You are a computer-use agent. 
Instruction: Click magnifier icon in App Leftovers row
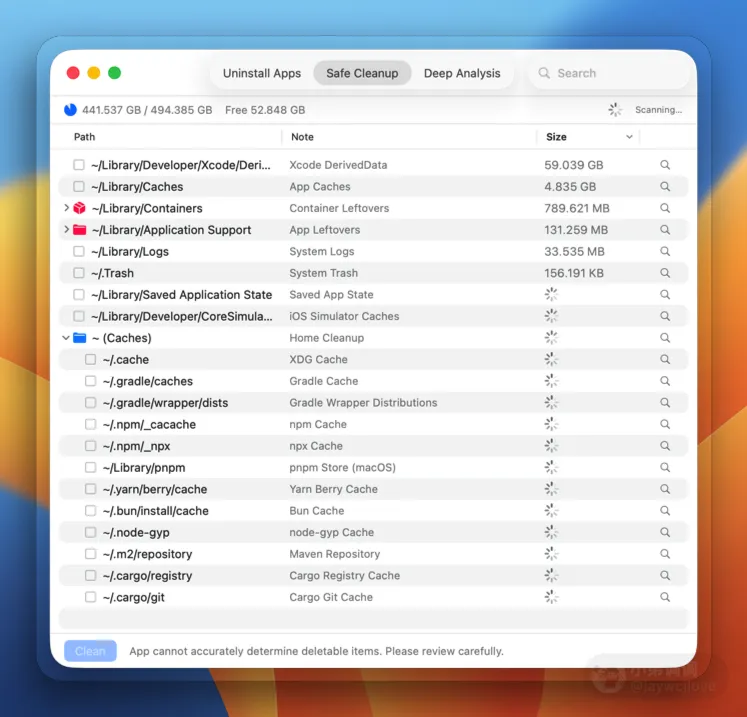[665, 230]
